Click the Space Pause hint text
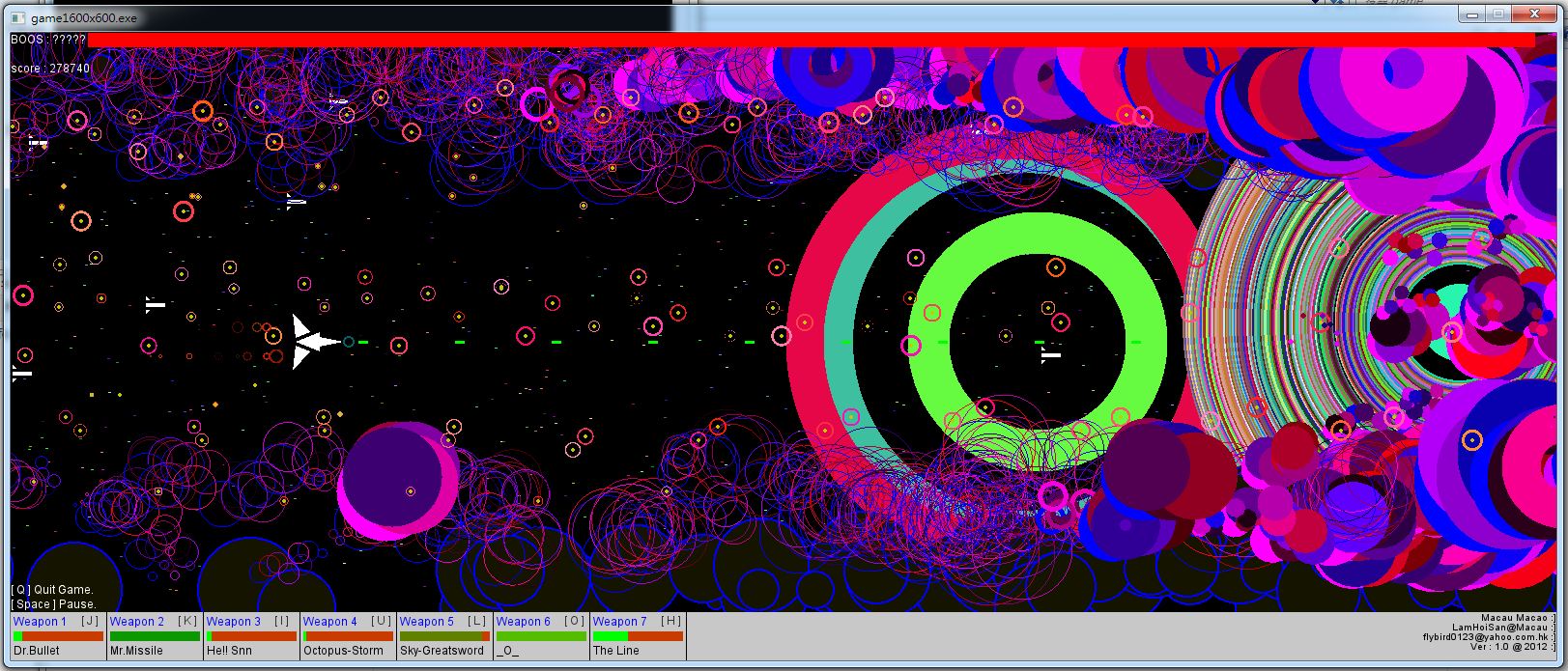The width and height of the screenshot is (1568, 671). (54, 604)
